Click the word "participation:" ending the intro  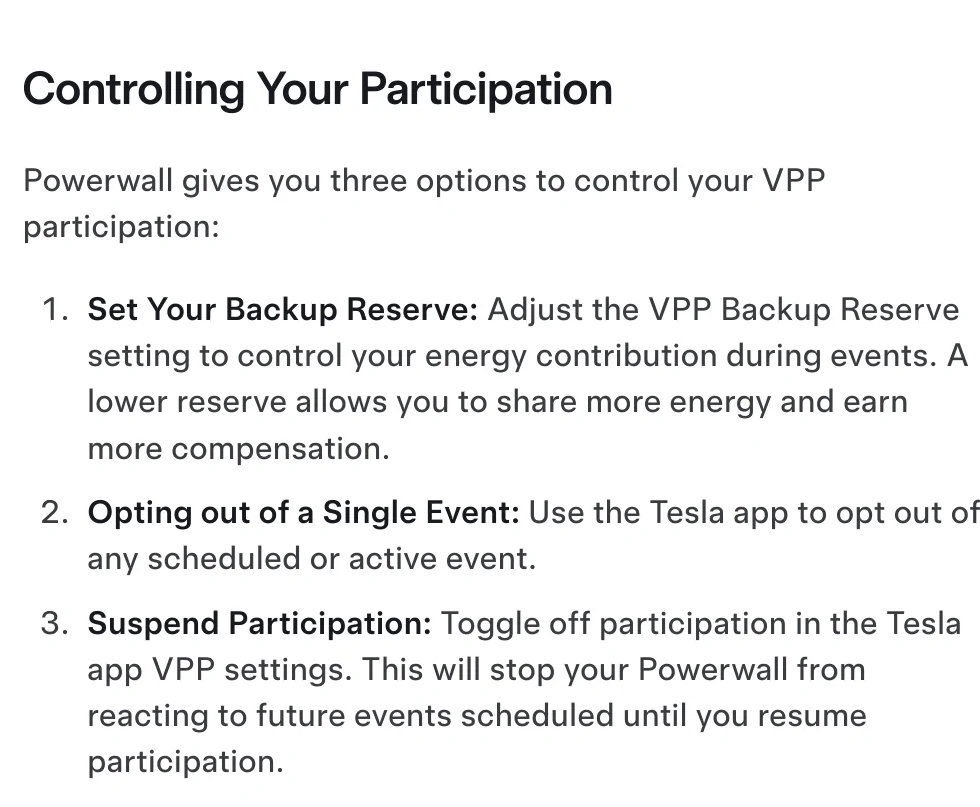[x=121, y=227]
